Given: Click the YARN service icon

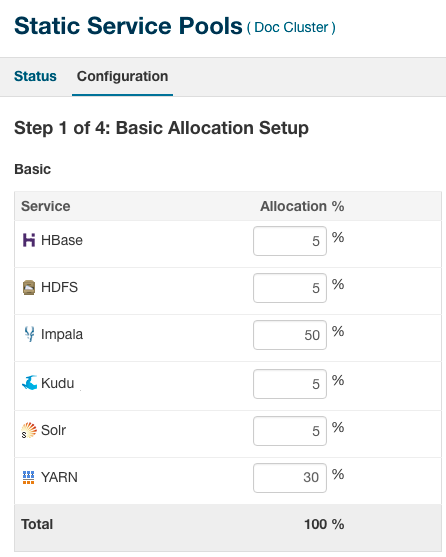Looking at the screenshot, I should coord(28,477).
